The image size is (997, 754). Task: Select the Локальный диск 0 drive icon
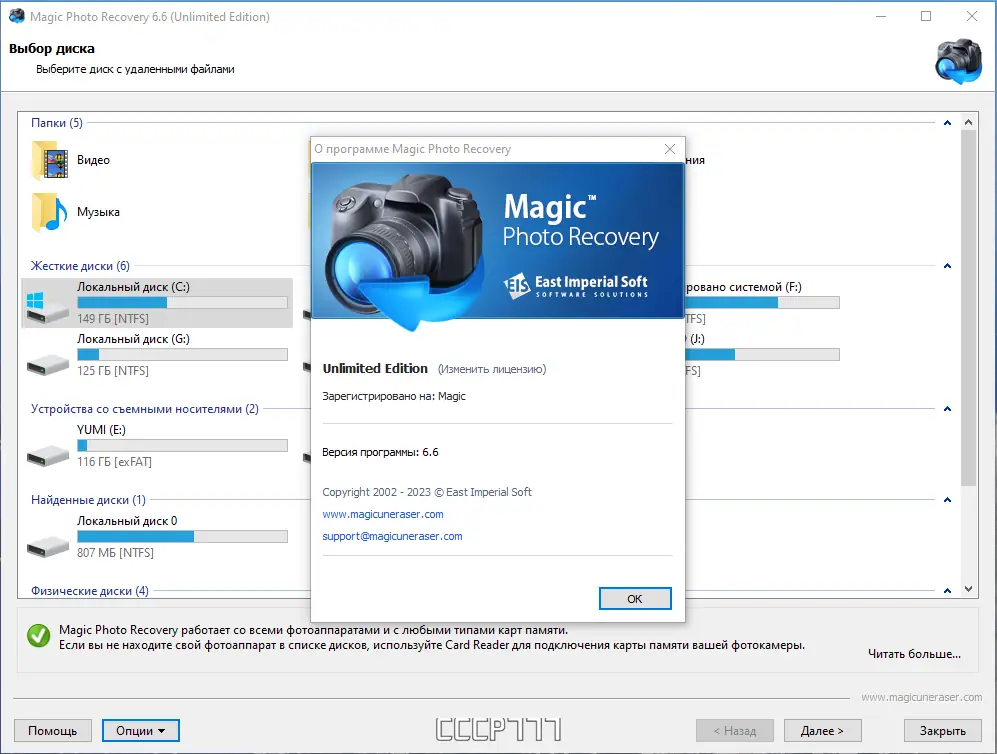point(48,545)
